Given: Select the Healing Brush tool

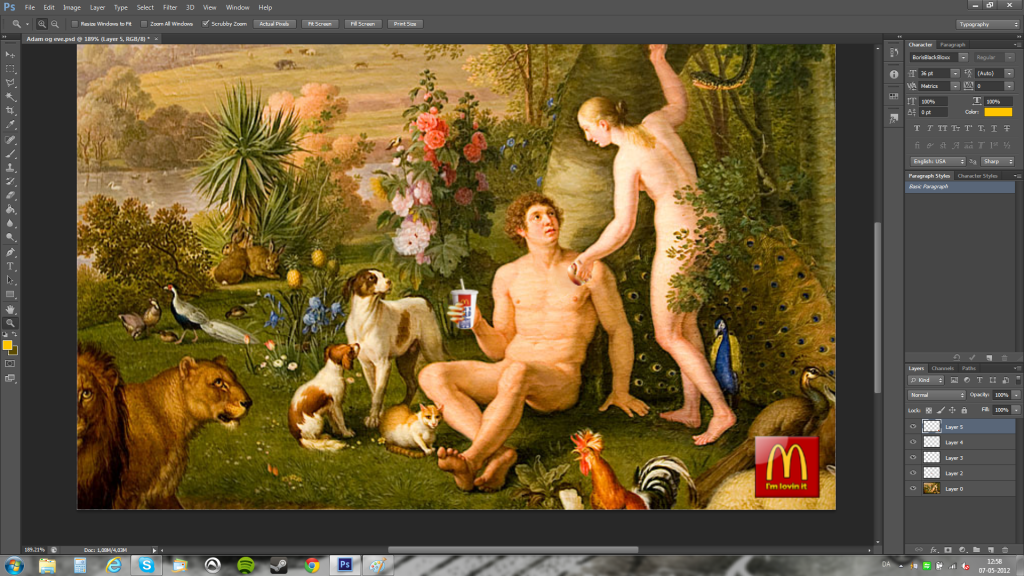Looking at the screenshot, I should pos(10,140).
